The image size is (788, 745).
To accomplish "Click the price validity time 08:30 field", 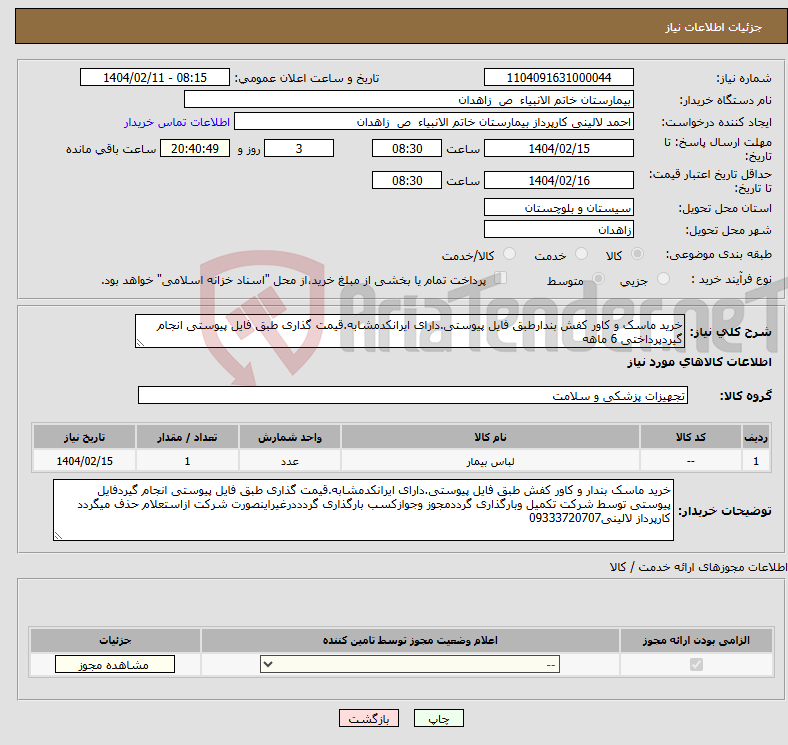I will click(x=407, y=180).
